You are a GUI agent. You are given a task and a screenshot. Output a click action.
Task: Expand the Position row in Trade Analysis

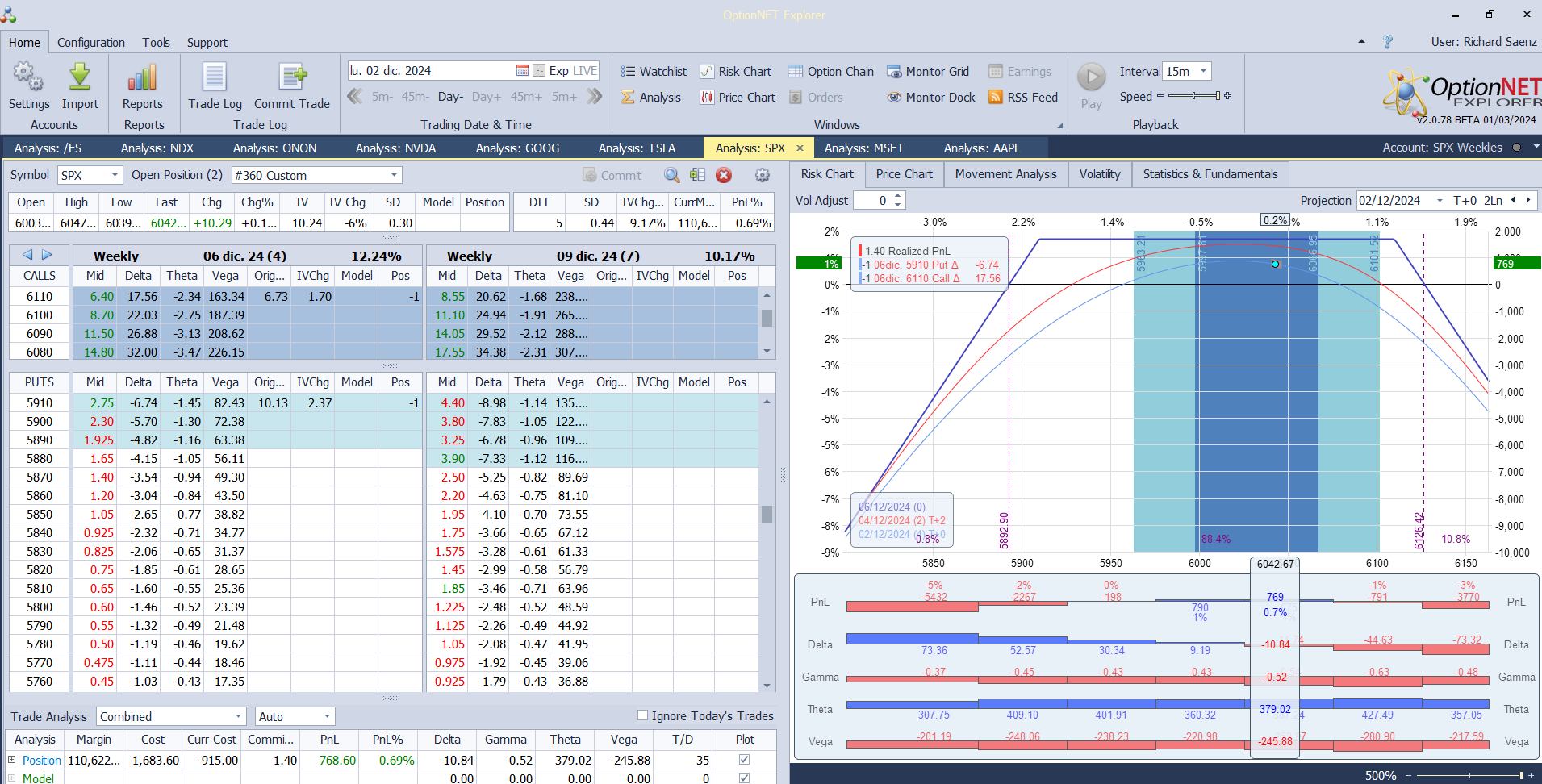[12, 760]
